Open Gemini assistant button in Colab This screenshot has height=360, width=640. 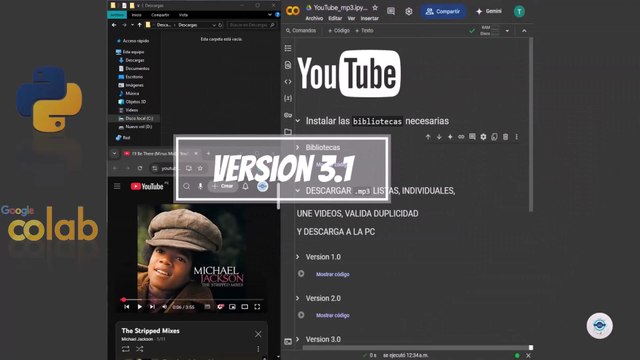click(489, 11)
